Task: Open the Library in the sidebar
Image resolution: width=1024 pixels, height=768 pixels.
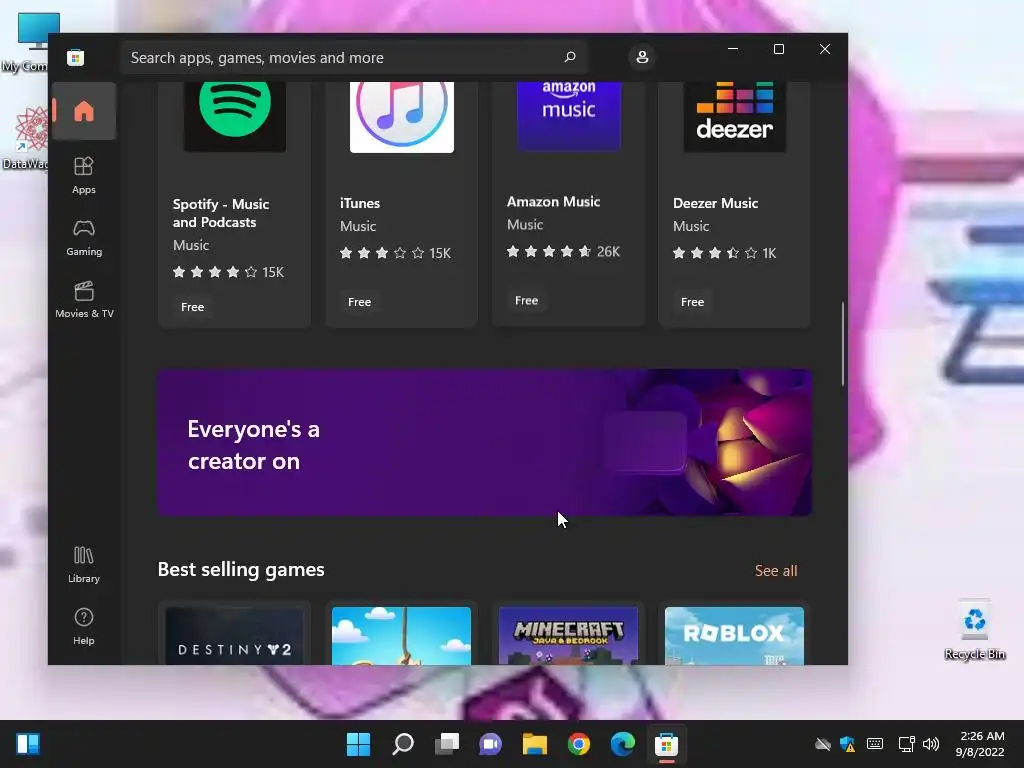Action: pyautogui.click(x=84, y=565)
